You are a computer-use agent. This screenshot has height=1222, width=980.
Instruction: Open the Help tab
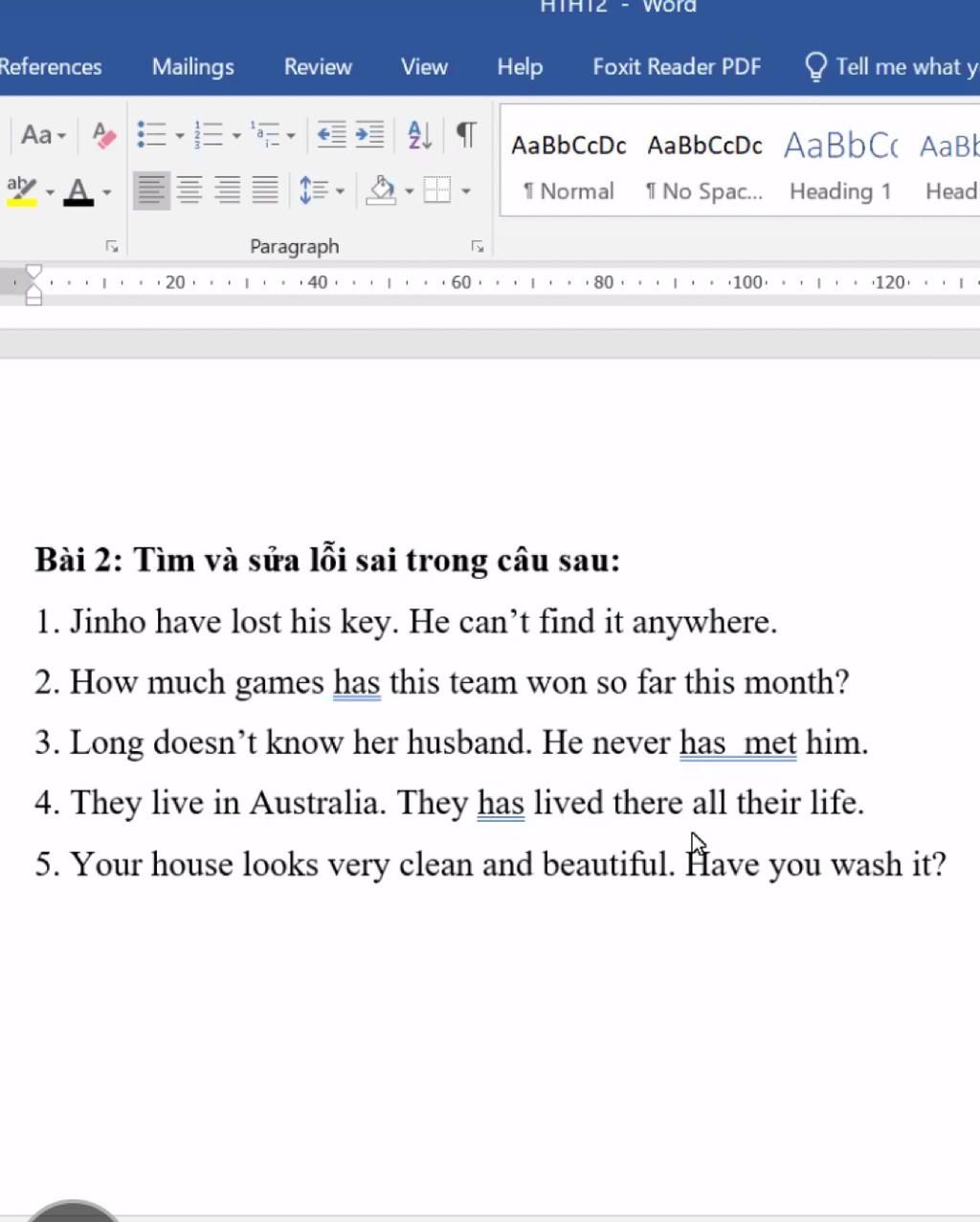520,67
